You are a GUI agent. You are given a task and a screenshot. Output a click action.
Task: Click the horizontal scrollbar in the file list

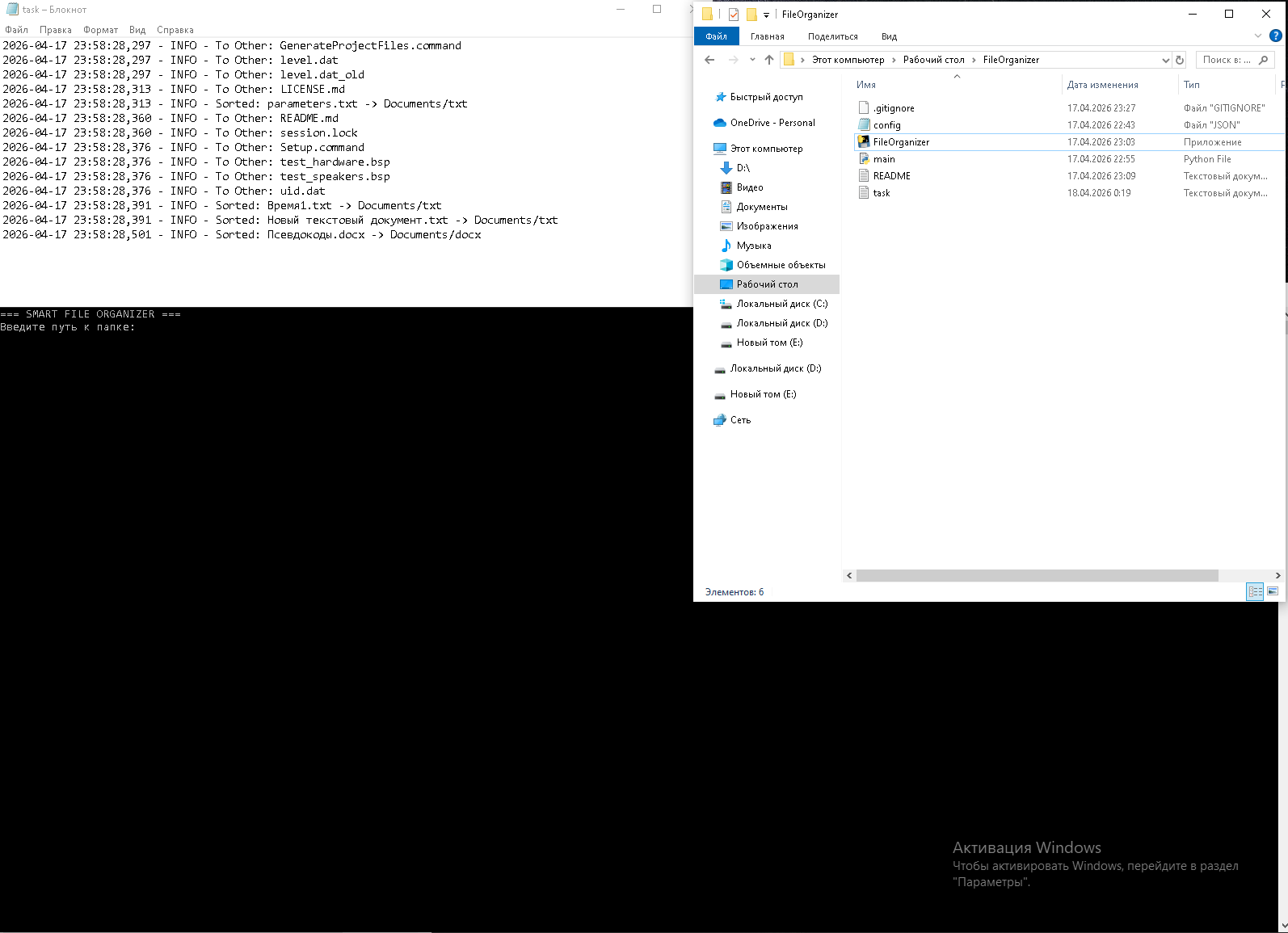pyautogui.click(x=1038, y=576)
